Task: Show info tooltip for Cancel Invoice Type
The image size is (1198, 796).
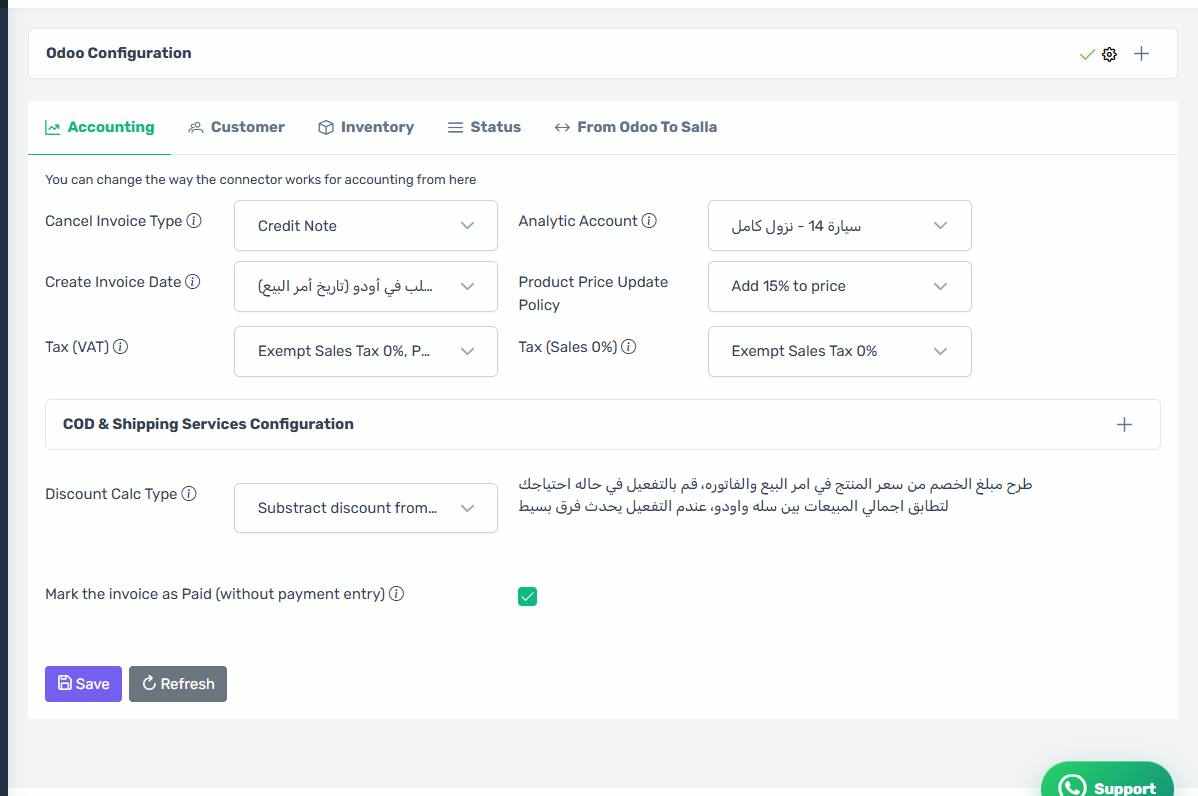Action: coord(194,221)
